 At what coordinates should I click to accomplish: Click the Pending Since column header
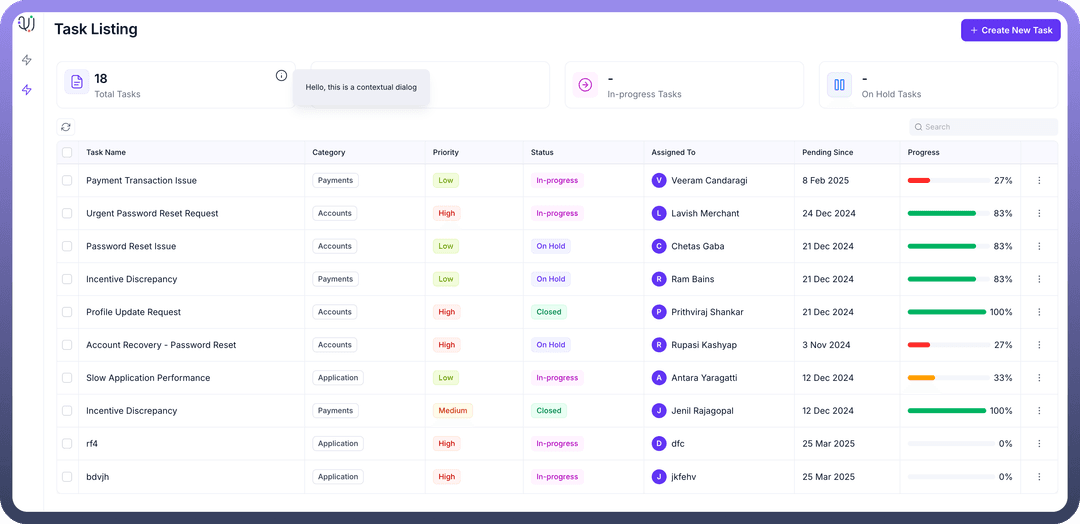pos(827,153)
